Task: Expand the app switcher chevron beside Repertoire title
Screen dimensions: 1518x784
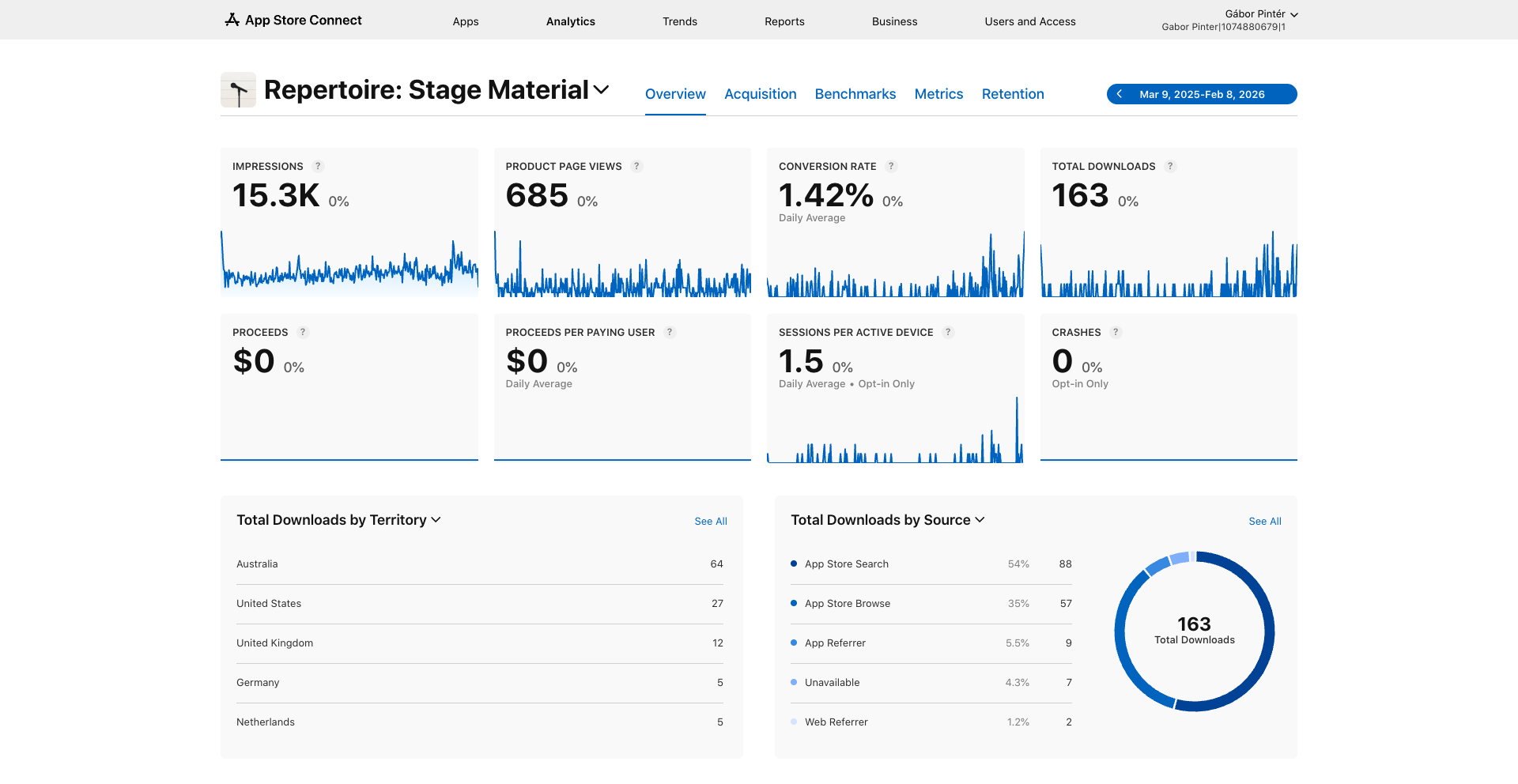Action: pos(602,90)
